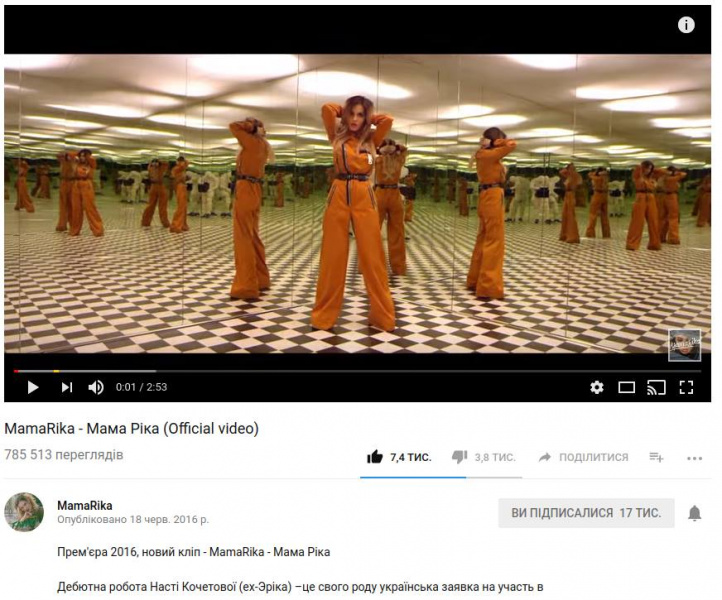Switch to theater mode view
This screenshot has width=722, height=600.
point(626,388)
